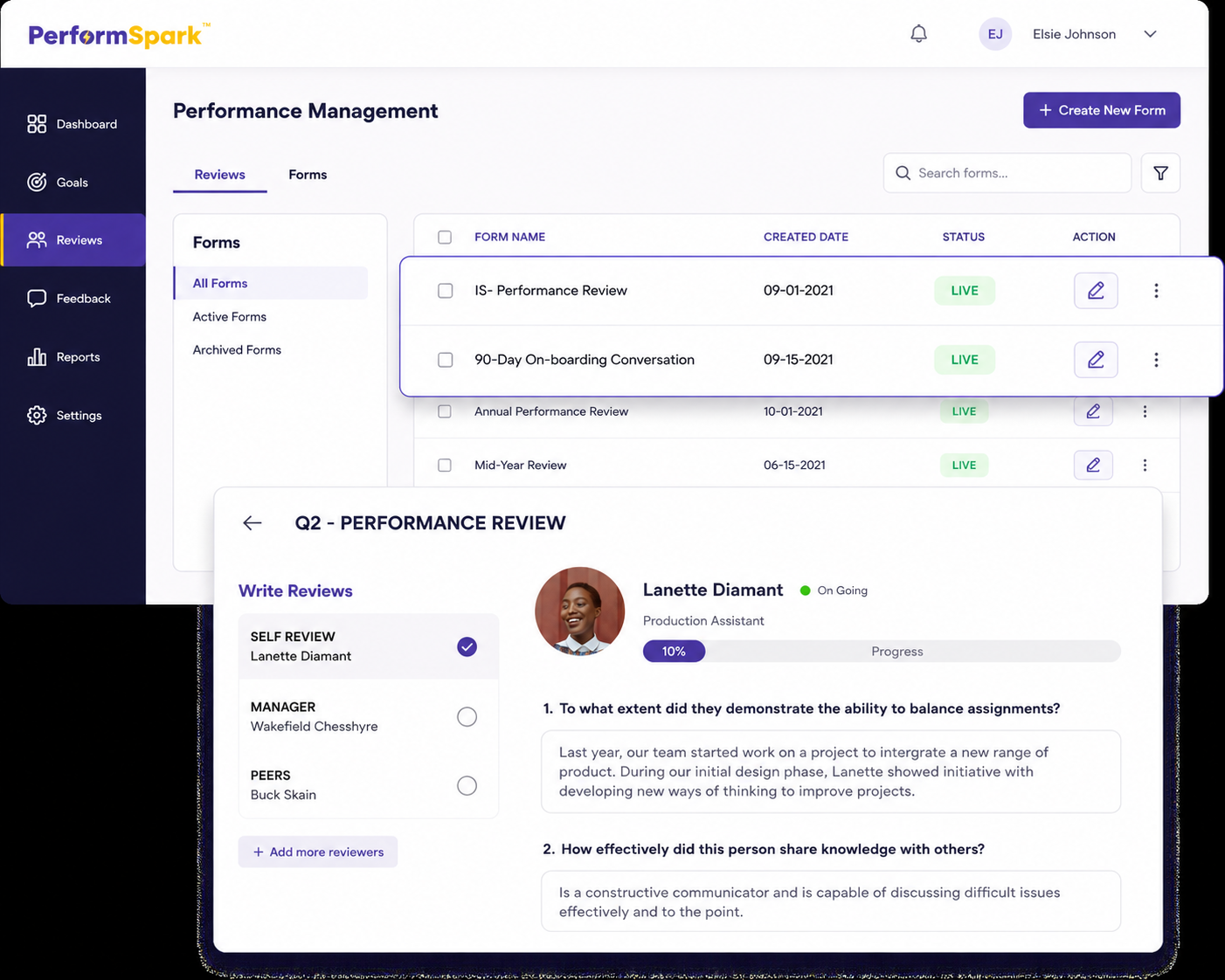Click the answer box for question 1
The height and width of the screenshot is (980, 1225).
pos(831,772)
